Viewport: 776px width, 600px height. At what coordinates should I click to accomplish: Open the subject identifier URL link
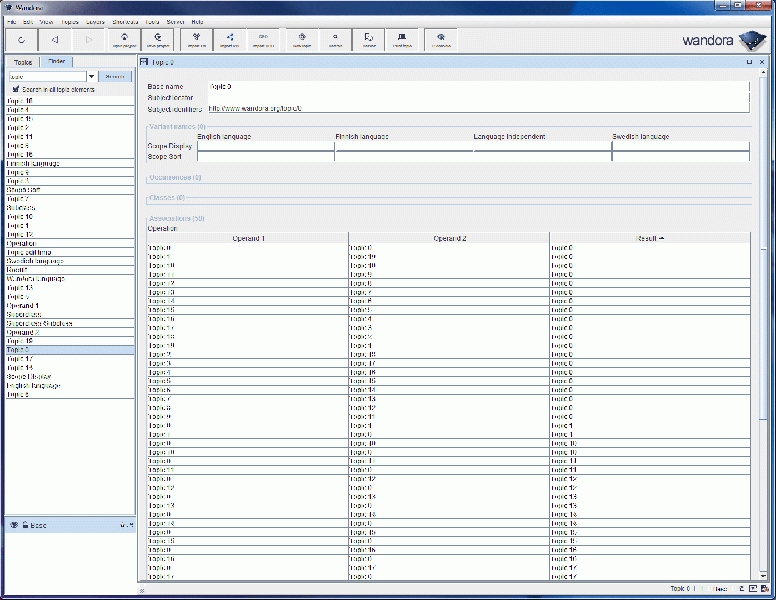pos(255,108)
